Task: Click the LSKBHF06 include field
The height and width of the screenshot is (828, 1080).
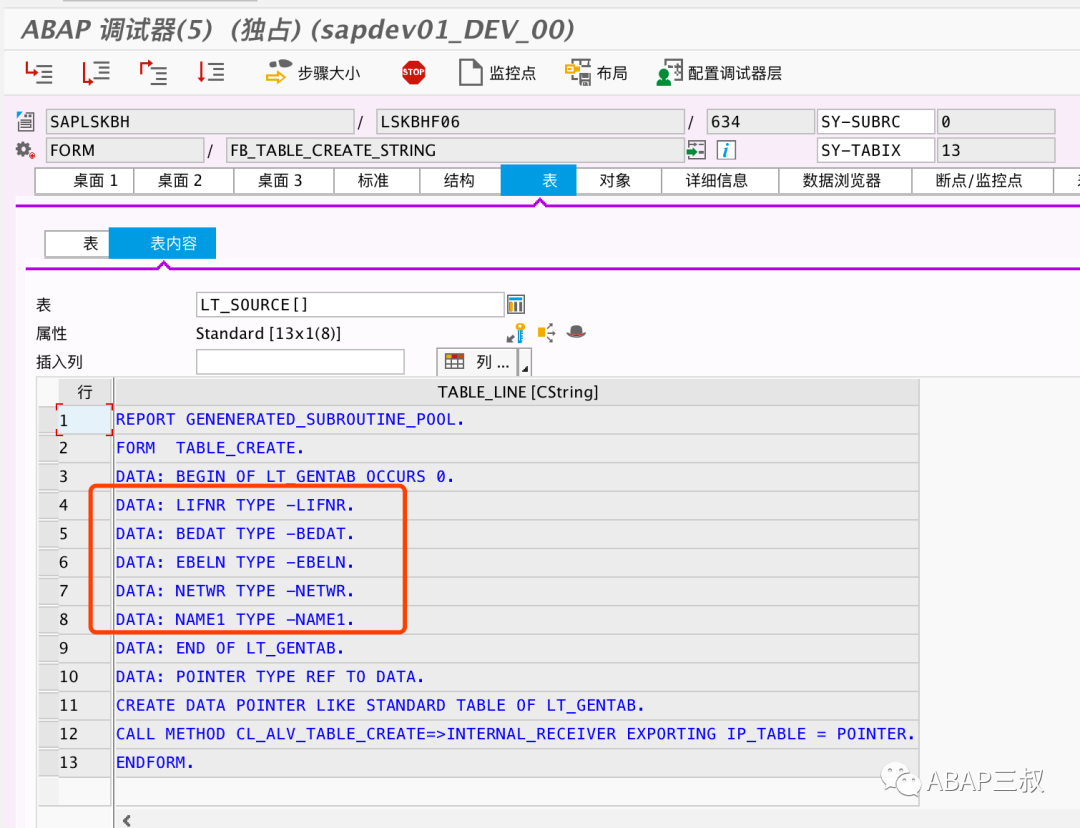Action: (x=530, y=121)
